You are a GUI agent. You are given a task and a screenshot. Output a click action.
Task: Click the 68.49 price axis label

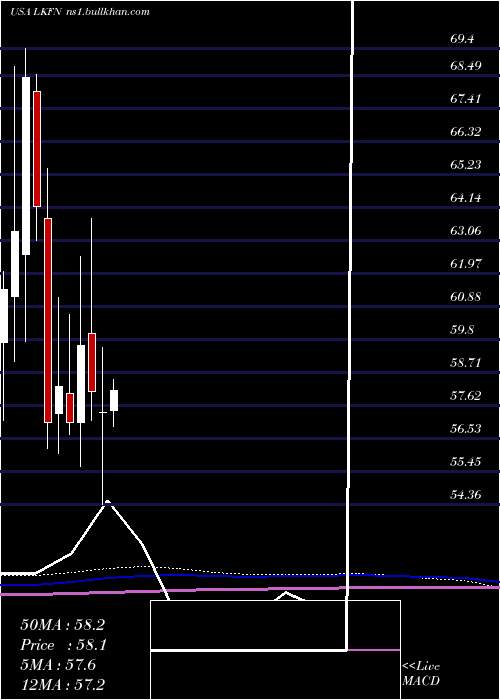pyautogui.click(x=466, y=66)
